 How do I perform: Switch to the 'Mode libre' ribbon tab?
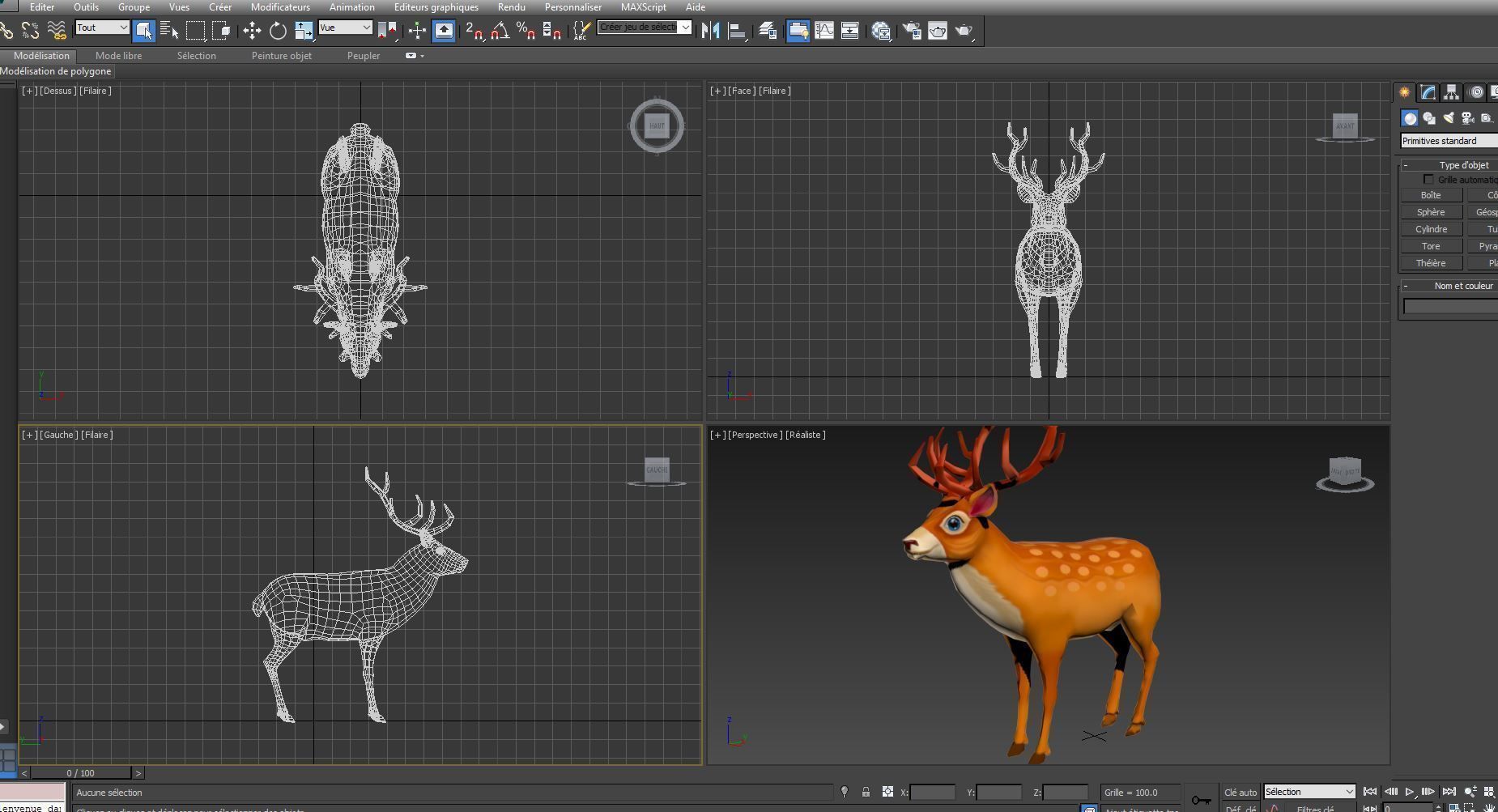click(x=118, y=56)
